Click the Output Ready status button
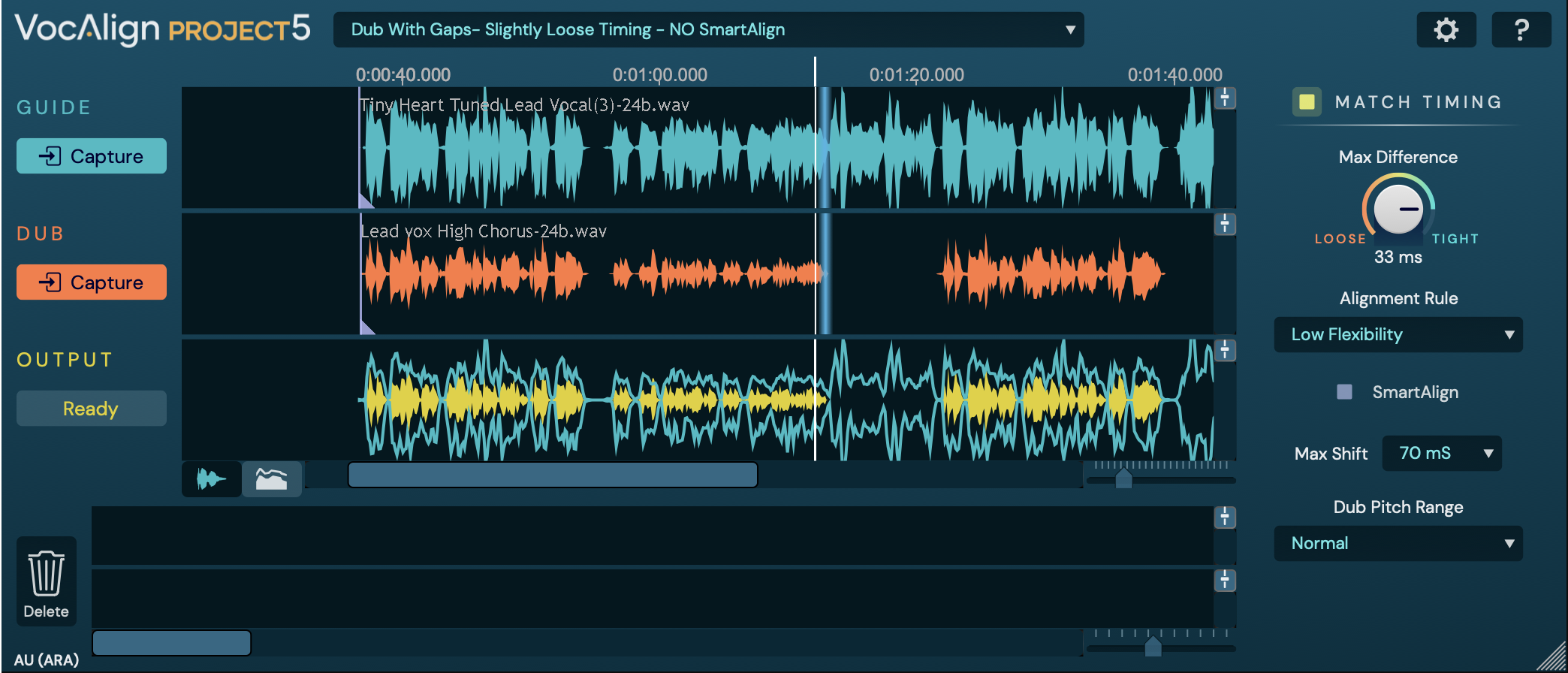This screenshot has height=673, width=1568. (91, 409)
